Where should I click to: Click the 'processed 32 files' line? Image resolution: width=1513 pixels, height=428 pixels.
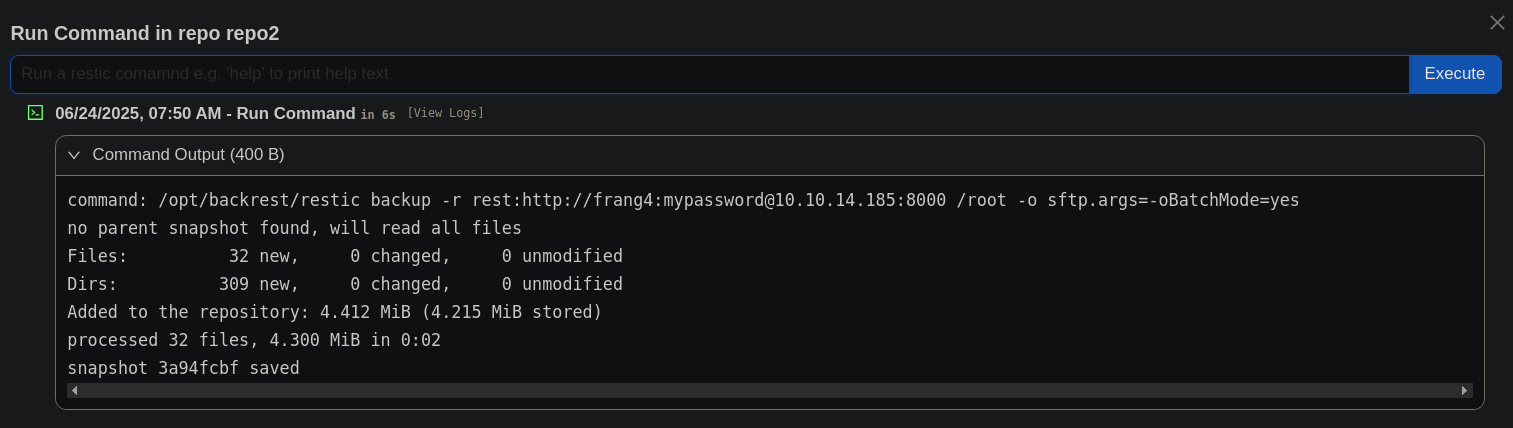point(254,340)
